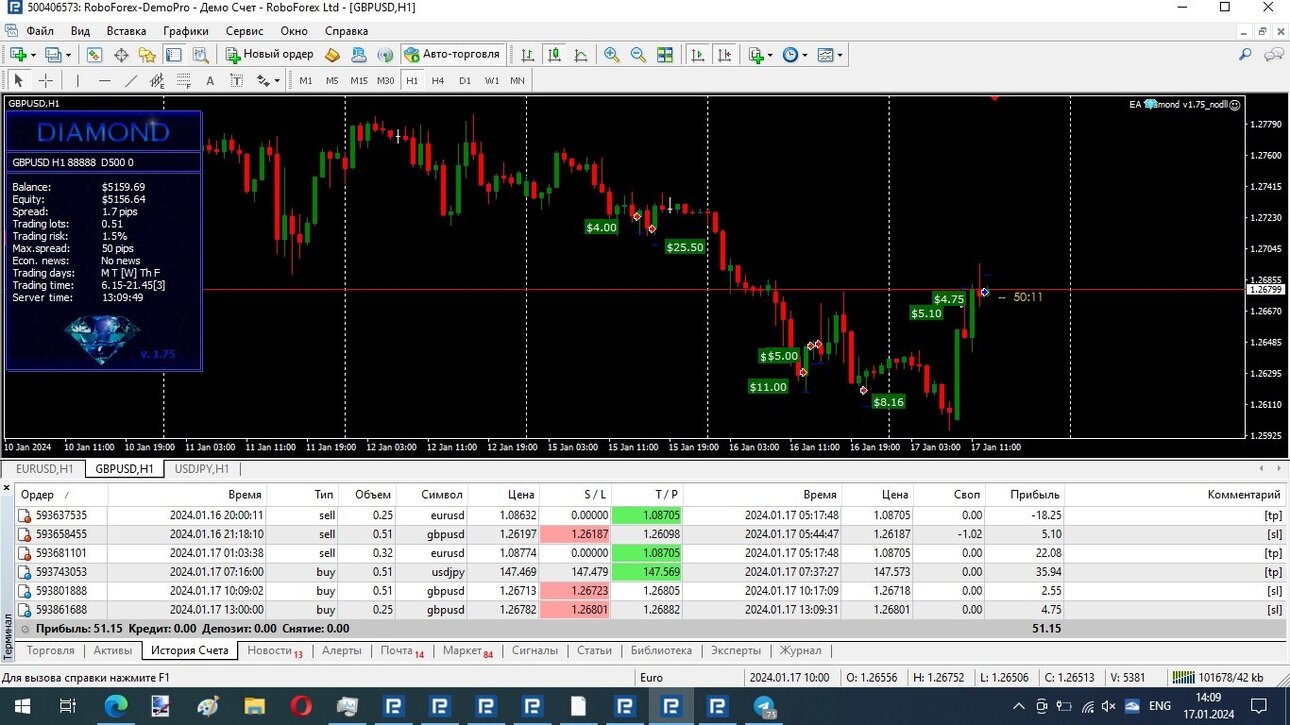Image resolution: width=1290 pixels, height=725 pixels.
Task: Open the Журнал terminal tab
Action: click(800, 650)
